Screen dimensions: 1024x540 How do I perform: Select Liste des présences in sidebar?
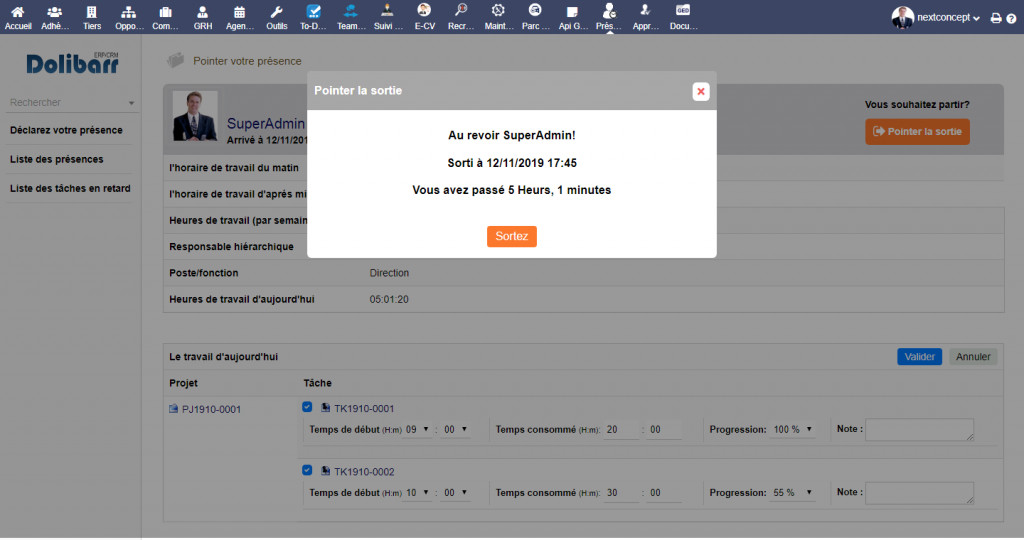click(x=56, y=159)
